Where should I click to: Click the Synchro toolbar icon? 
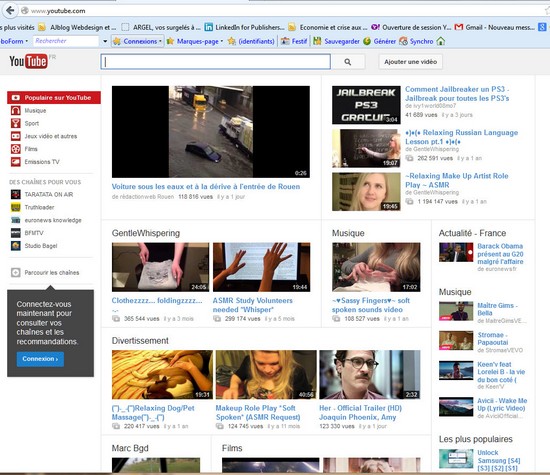(x=403, y=41)
